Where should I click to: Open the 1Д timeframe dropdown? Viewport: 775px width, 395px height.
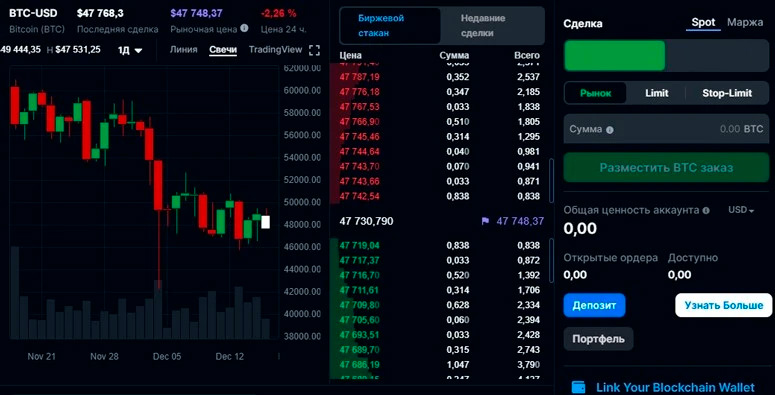(130, 50)
